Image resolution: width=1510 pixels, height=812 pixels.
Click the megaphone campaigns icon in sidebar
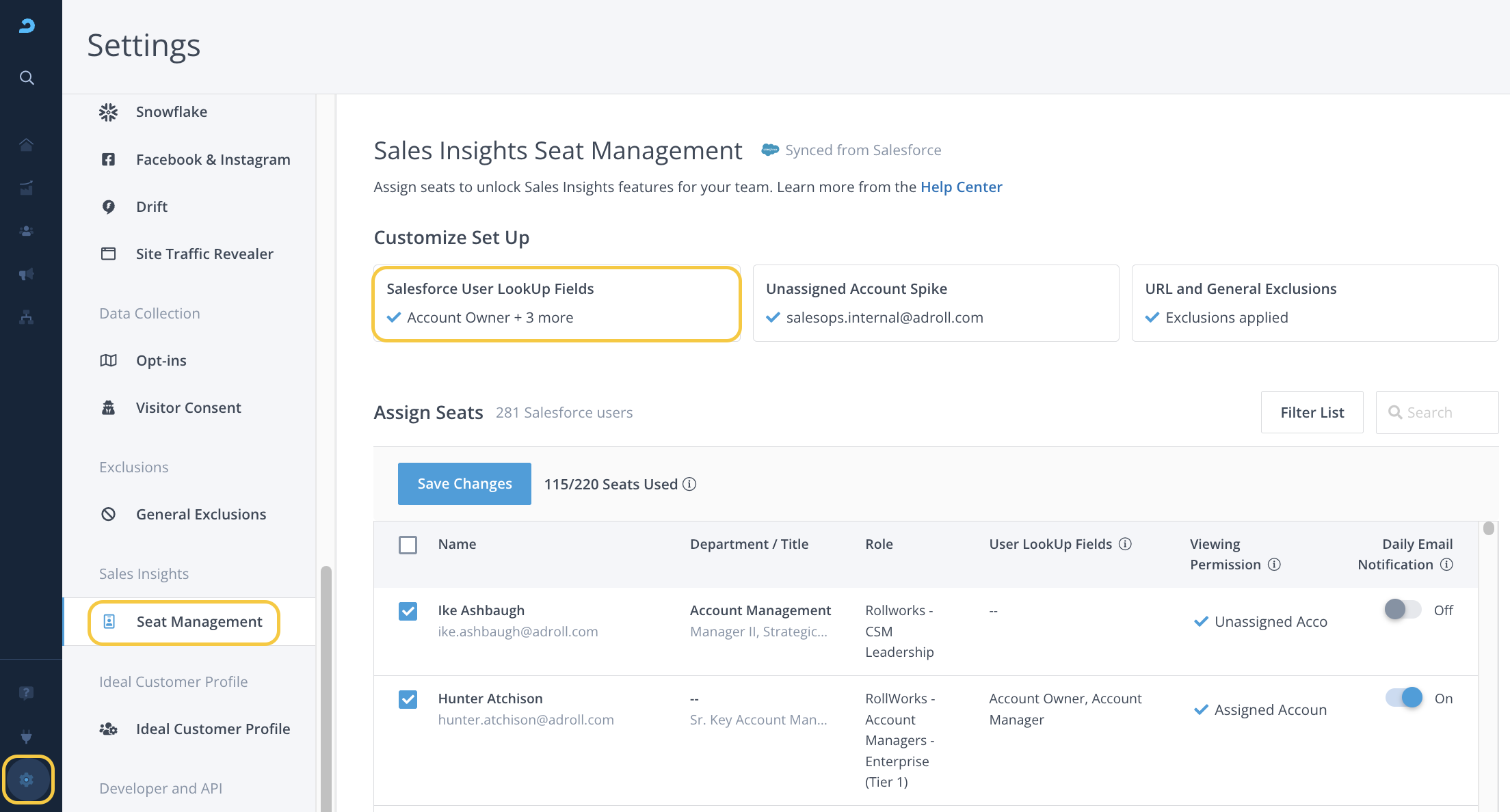pos(27,274)
